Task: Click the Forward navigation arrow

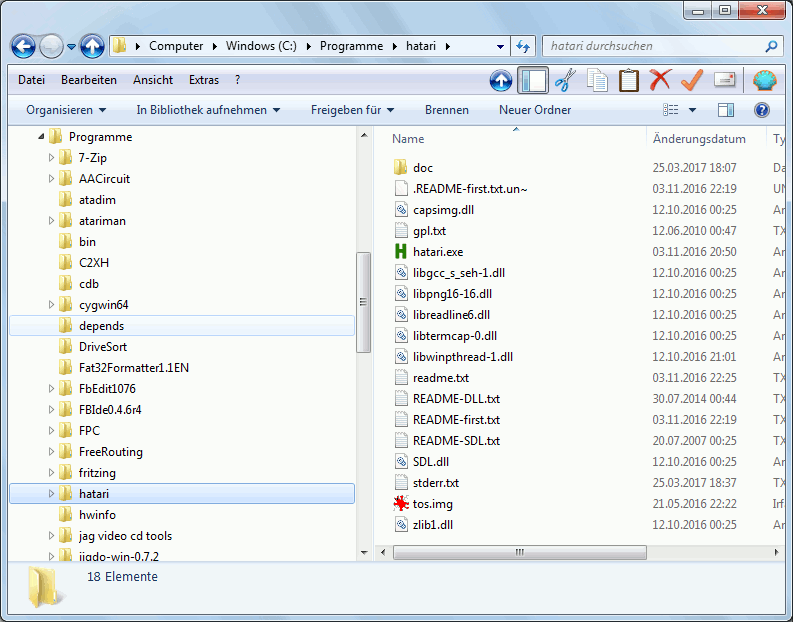Action: (51, 47)
